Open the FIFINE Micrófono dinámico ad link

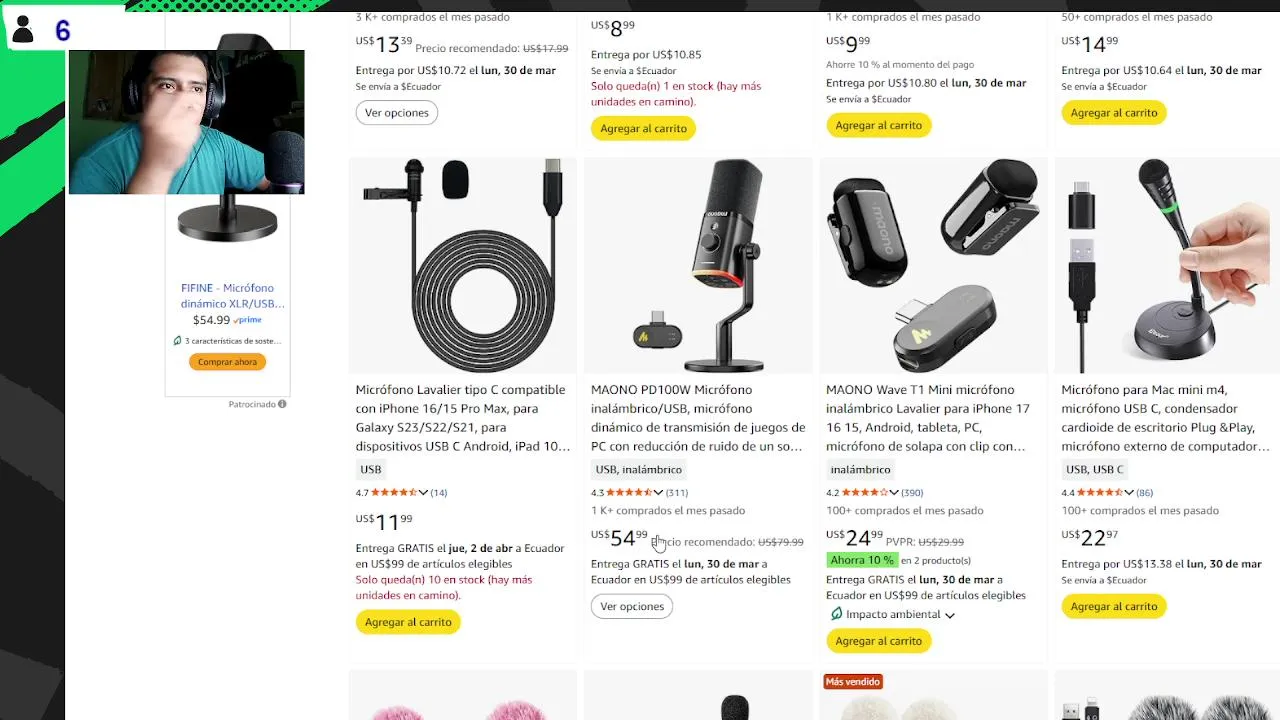[232, 295]
